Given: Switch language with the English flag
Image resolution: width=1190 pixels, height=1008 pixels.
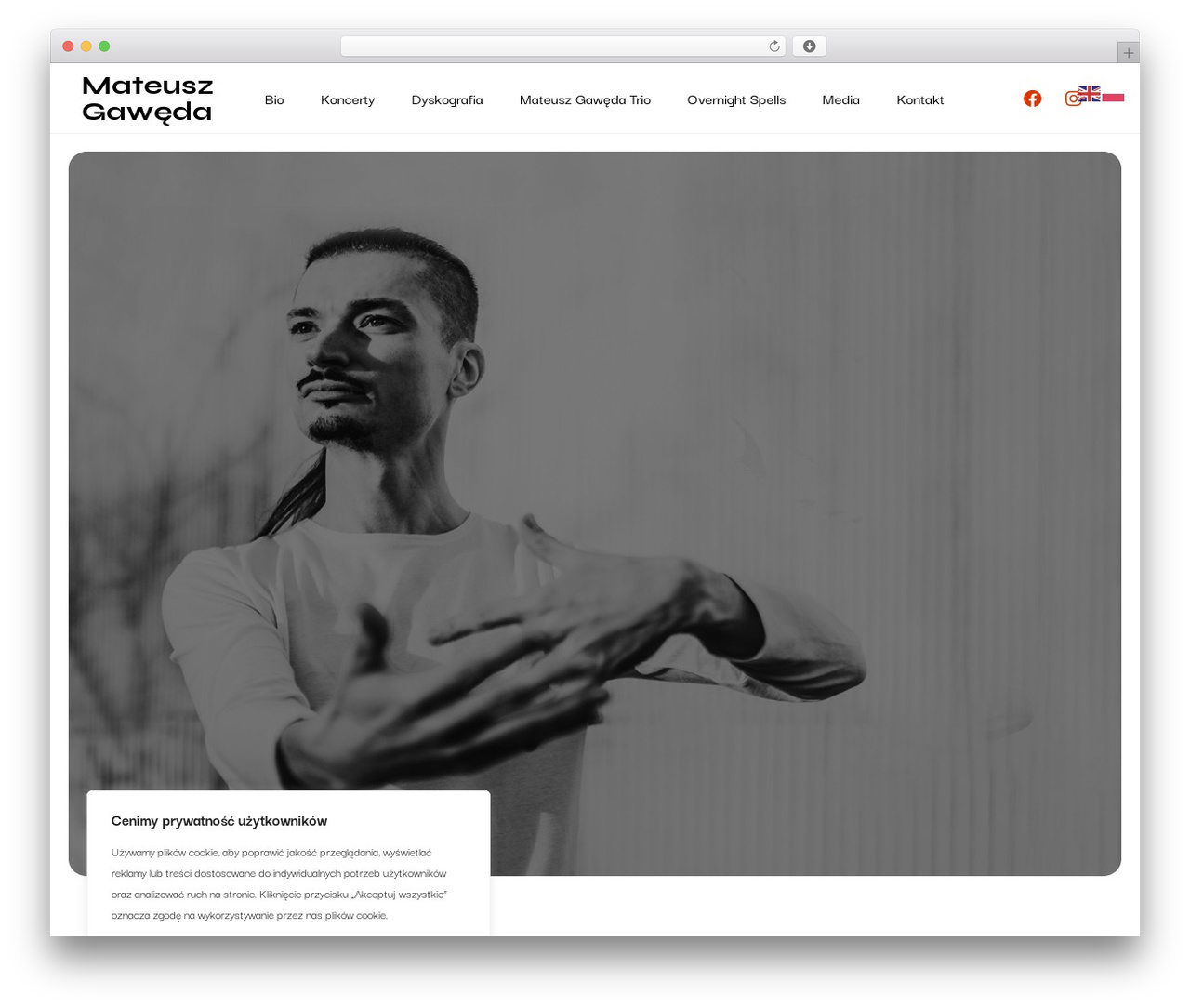Looking at the screenshot, I should pyautogui.click(x=1090, y=94).
